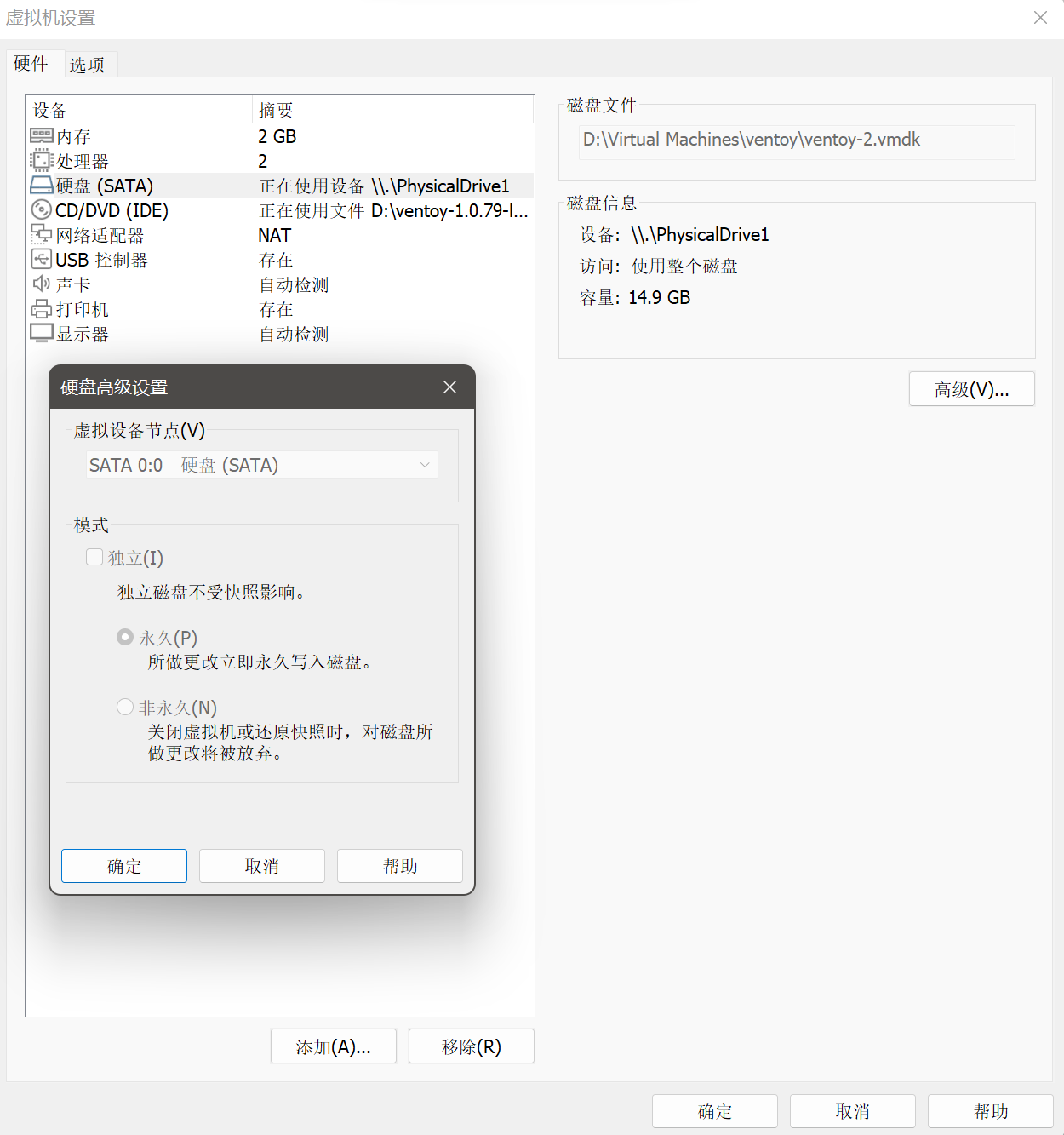Click the '自动检测' summary for 显示器
This screenshot has height=1135, width=1064.
coord(294,334)
